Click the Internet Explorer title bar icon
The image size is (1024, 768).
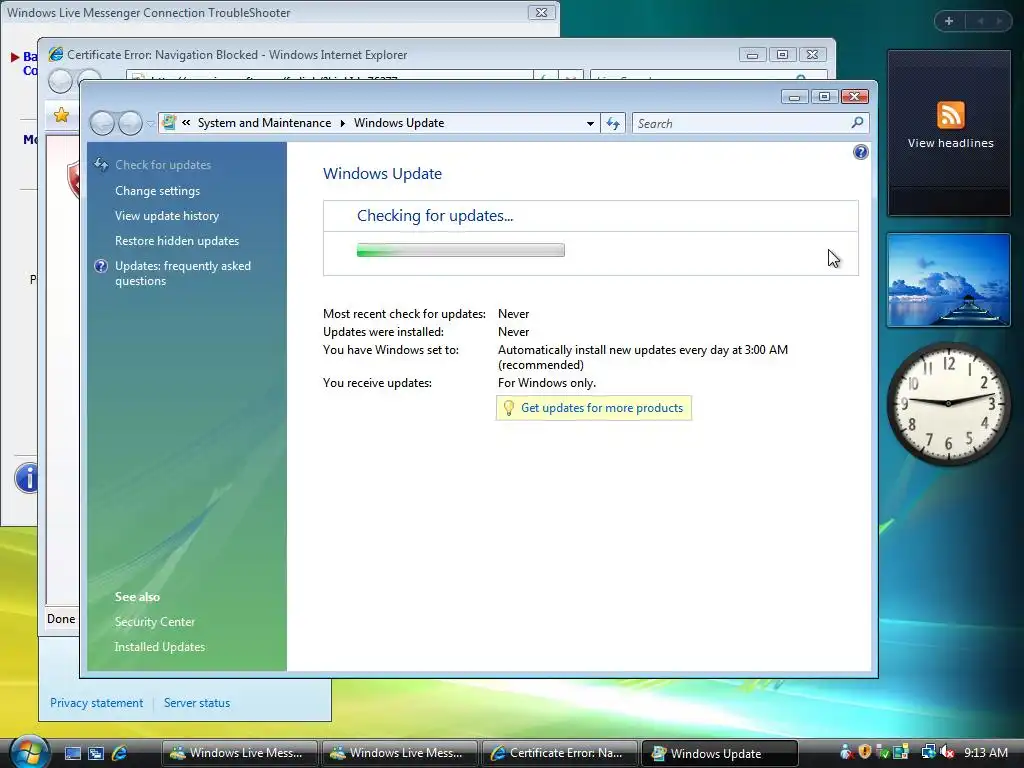[56, 54]
